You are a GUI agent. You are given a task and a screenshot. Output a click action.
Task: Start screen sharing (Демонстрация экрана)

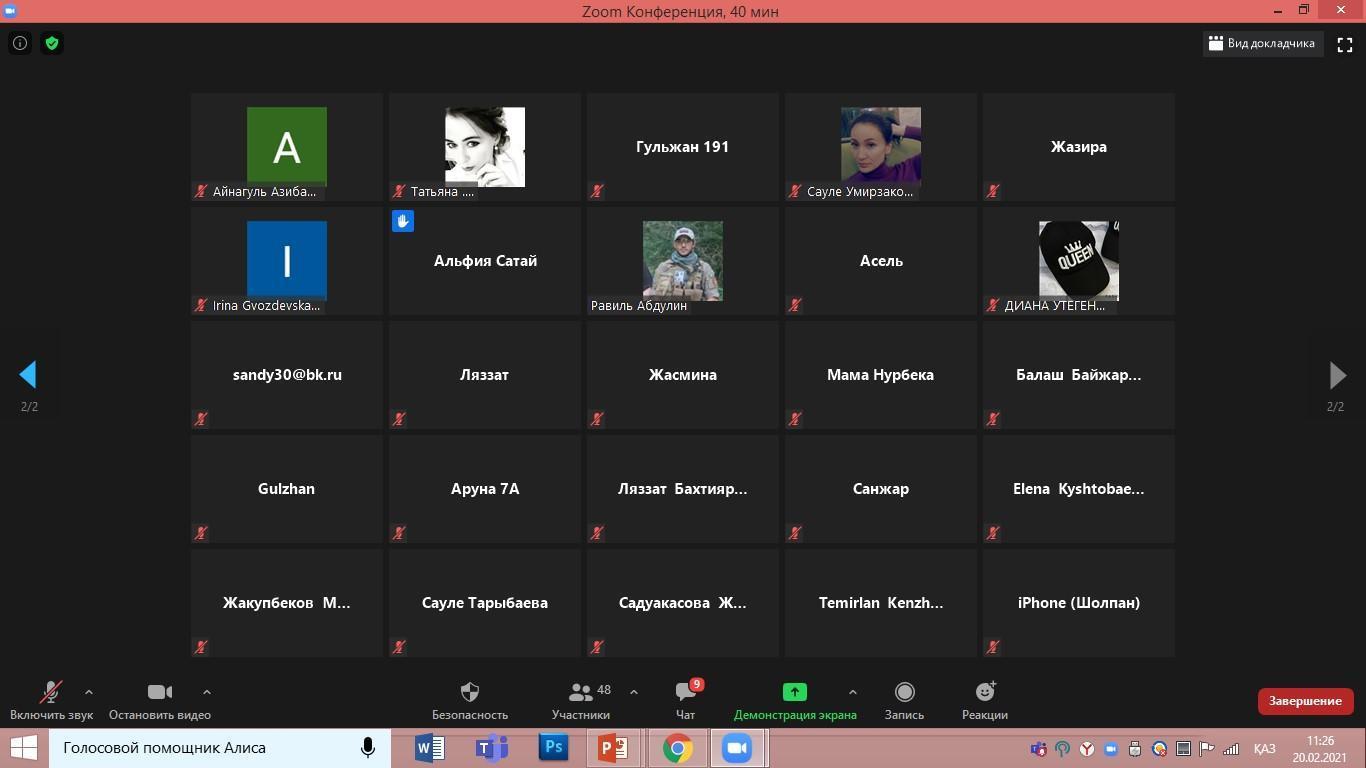point(794,700)
